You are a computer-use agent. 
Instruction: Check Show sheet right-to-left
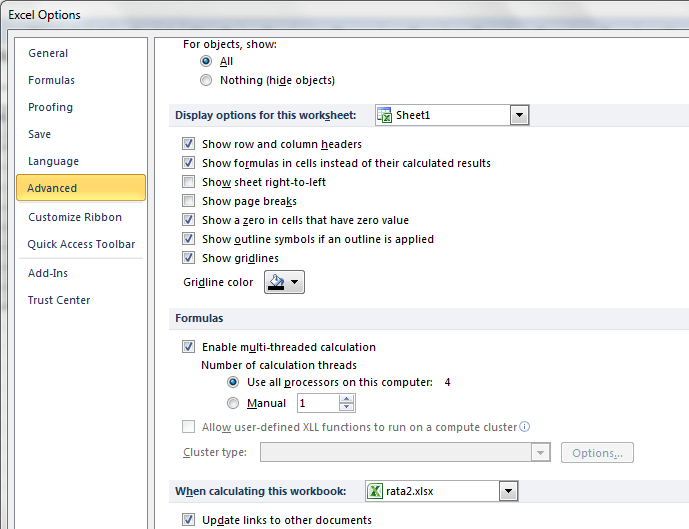point(189,182)
